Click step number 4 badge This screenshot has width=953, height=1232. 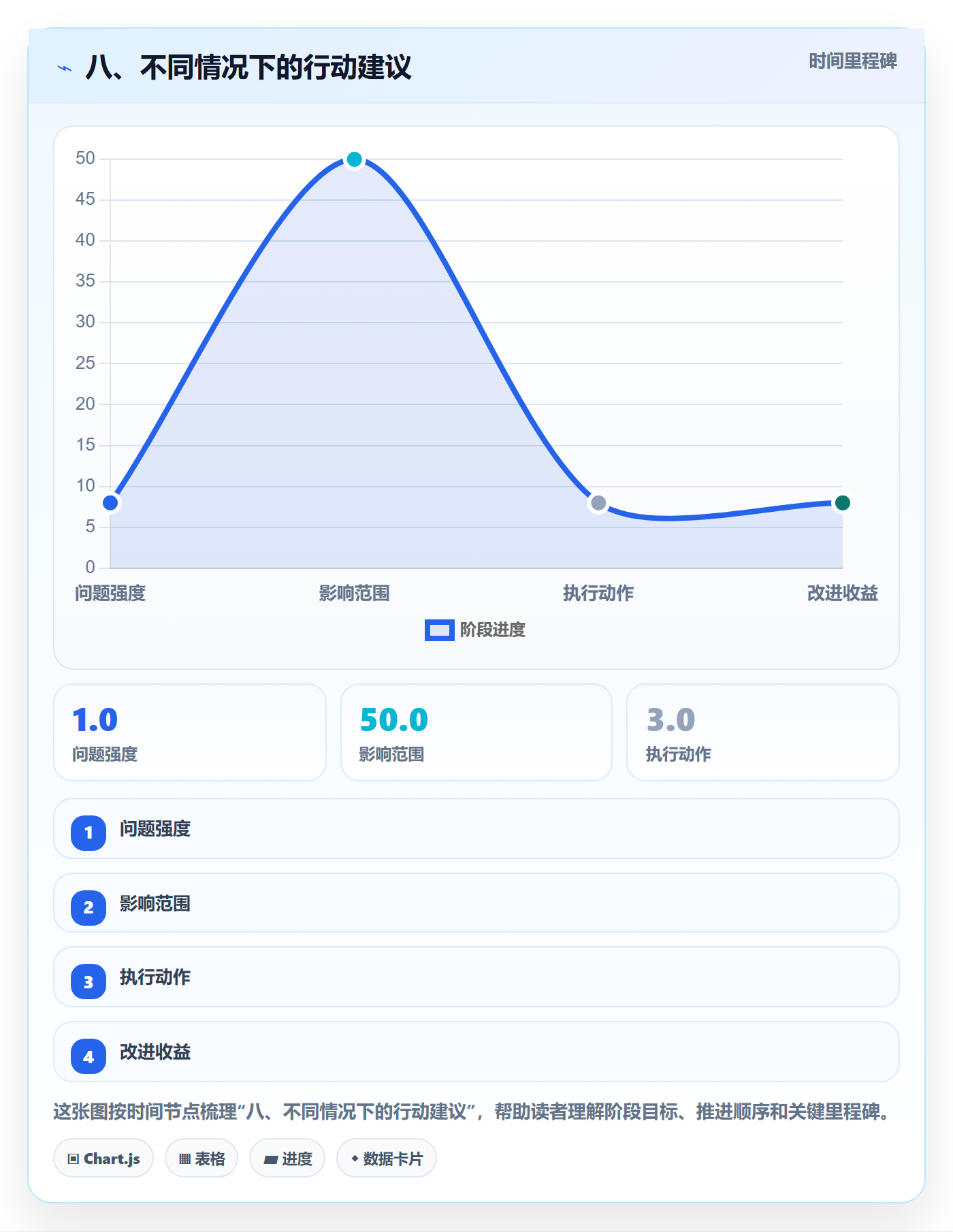[x=88, y=1056]
